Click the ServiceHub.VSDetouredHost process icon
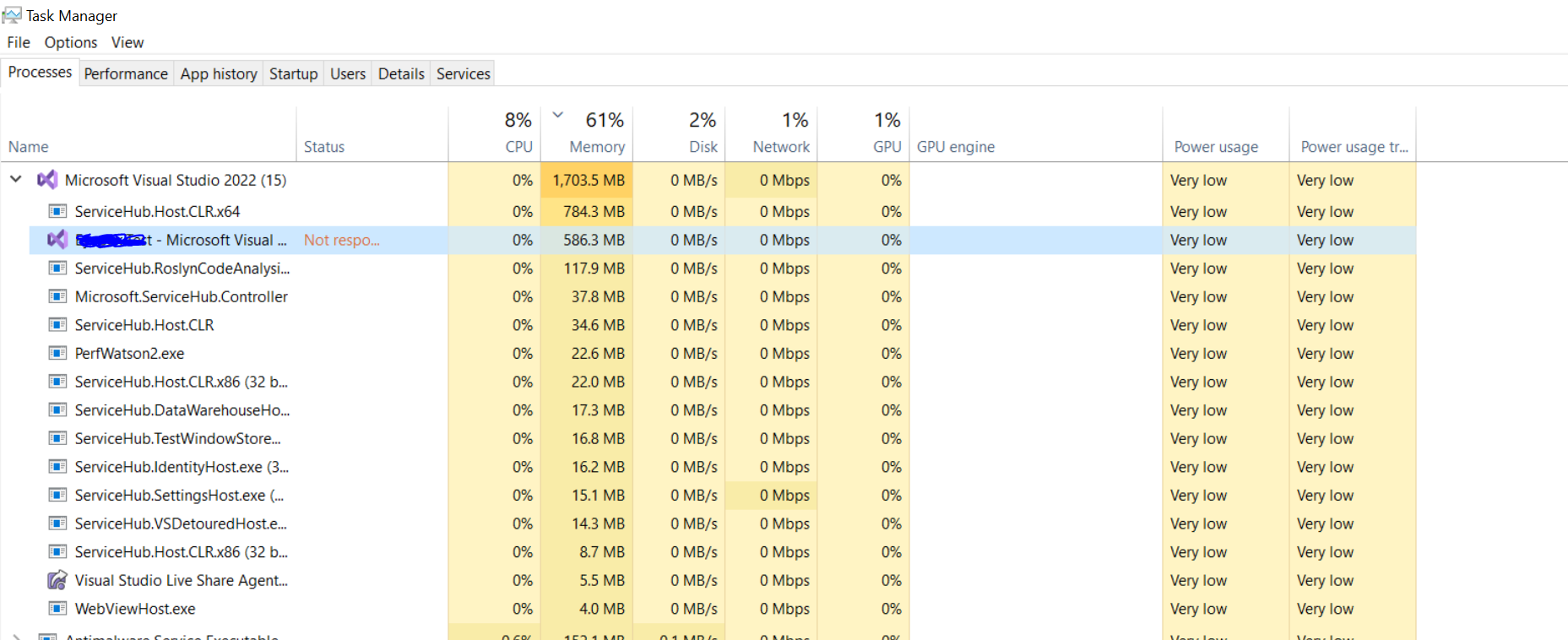 (57, 523)
